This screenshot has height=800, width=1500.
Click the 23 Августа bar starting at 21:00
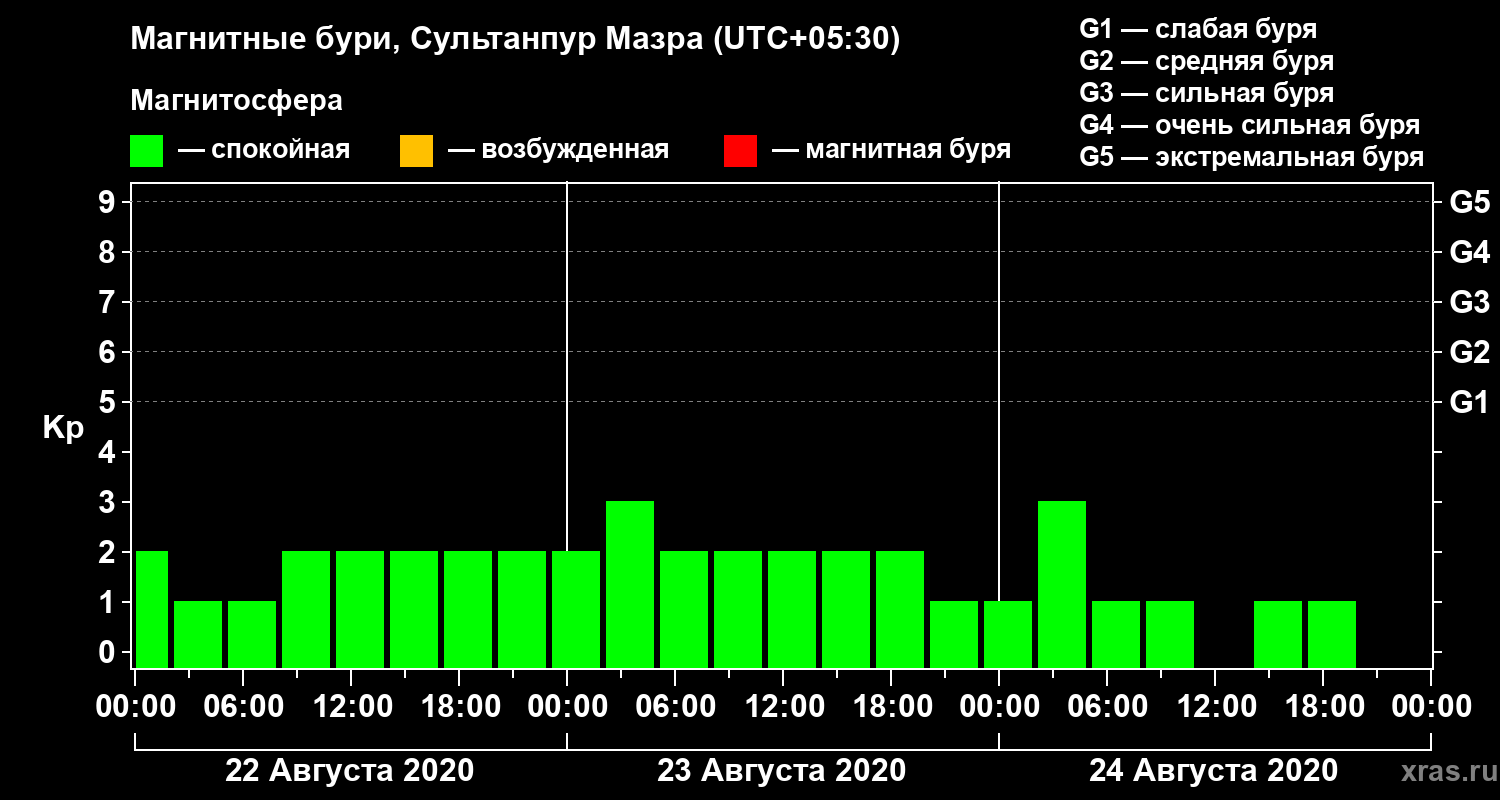coord(954,634)
